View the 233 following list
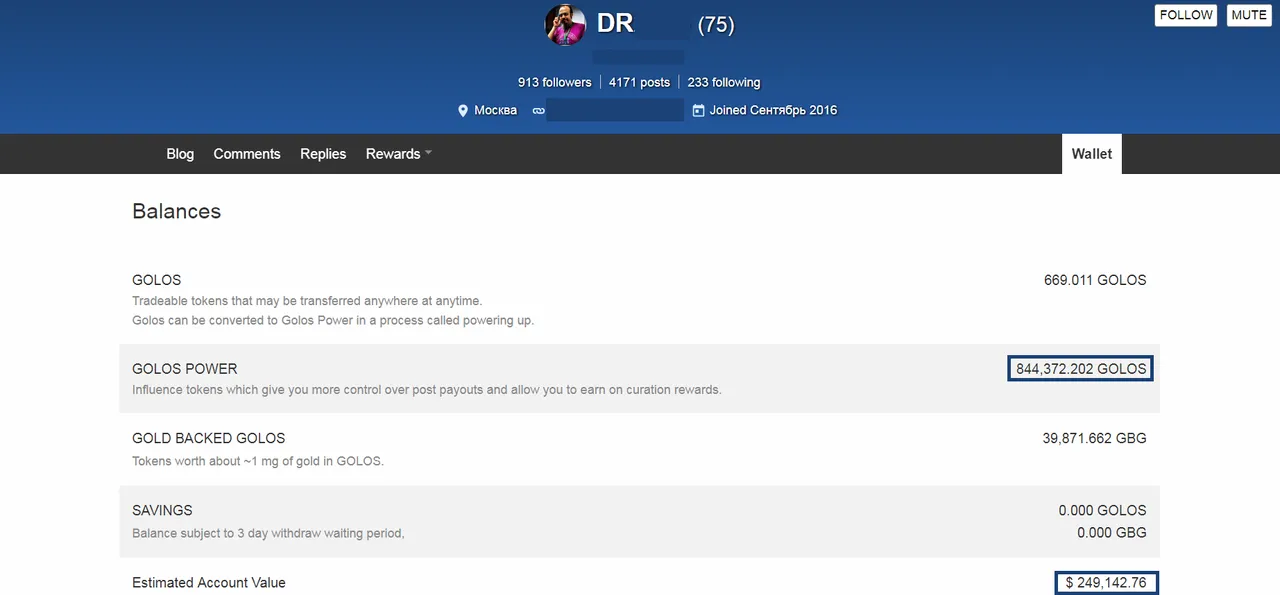 coord(724,83)
